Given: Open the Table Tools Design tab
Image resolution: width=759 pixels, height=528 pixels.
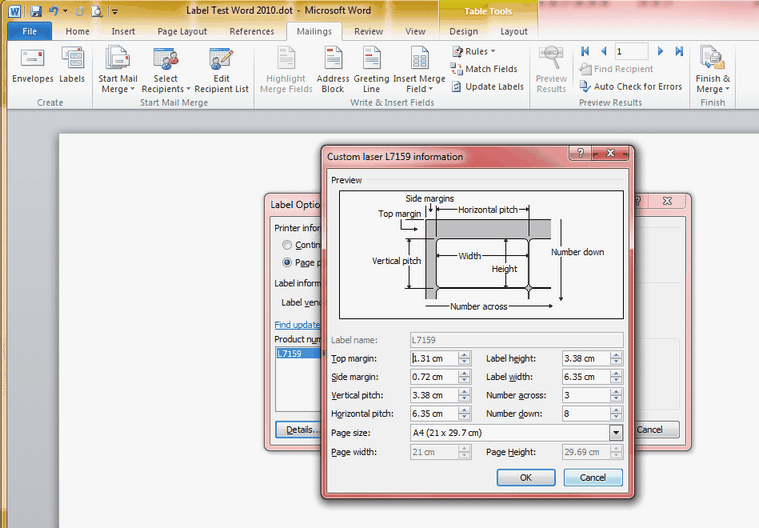Looking at the screenshot, I should tap(463, 31).
